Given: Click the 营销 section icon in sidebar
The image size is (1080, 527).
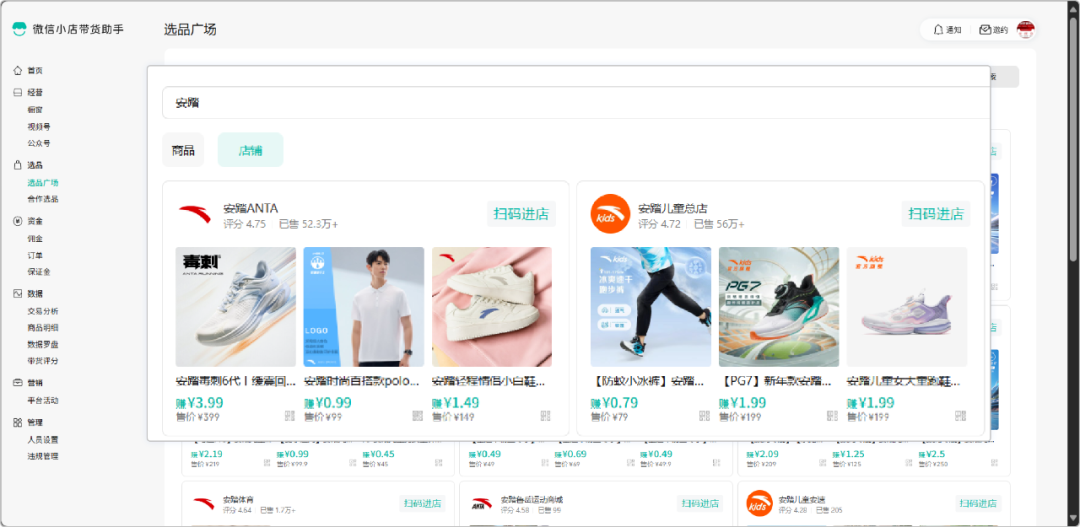Looking at the screenshot, I should click(18, 383).
